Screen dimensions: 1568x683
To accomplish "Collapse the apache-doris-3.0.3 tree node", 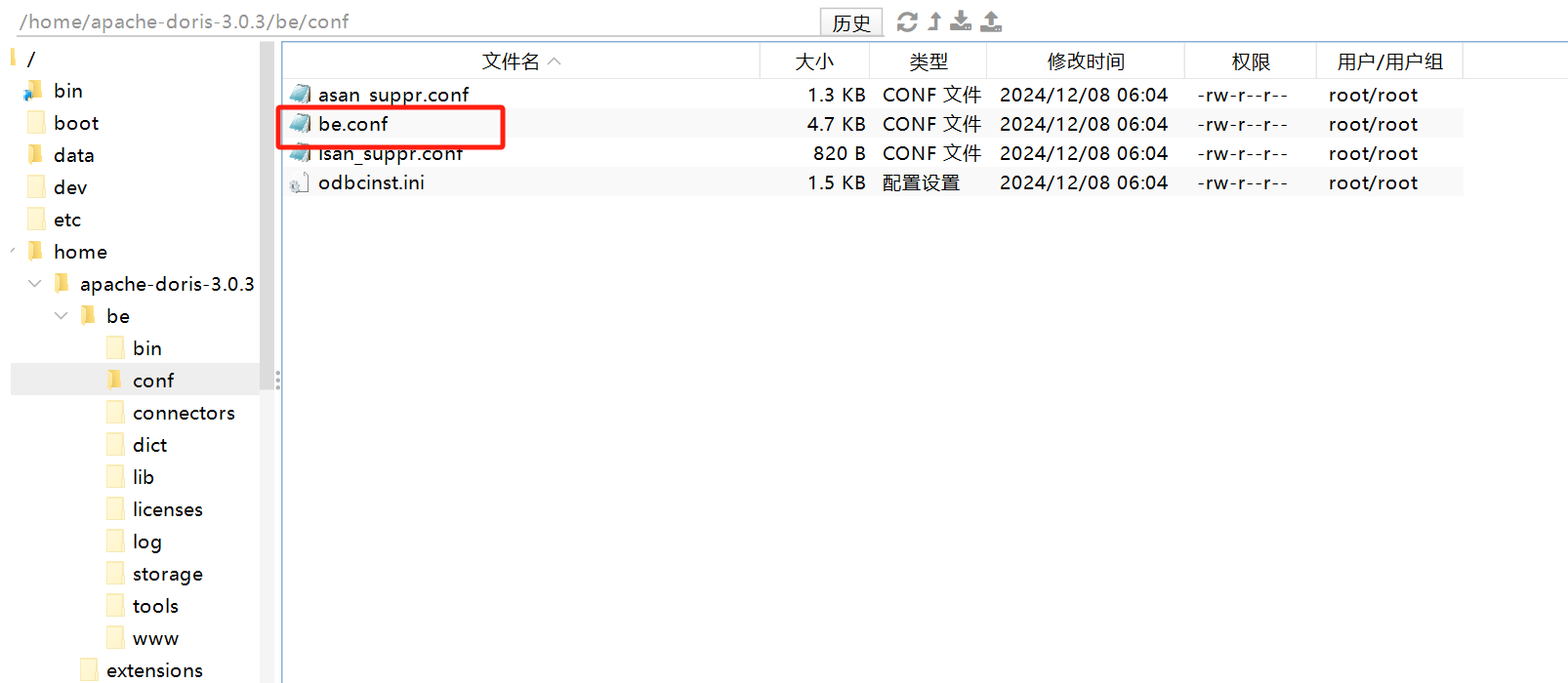I will tap(35, 284).
